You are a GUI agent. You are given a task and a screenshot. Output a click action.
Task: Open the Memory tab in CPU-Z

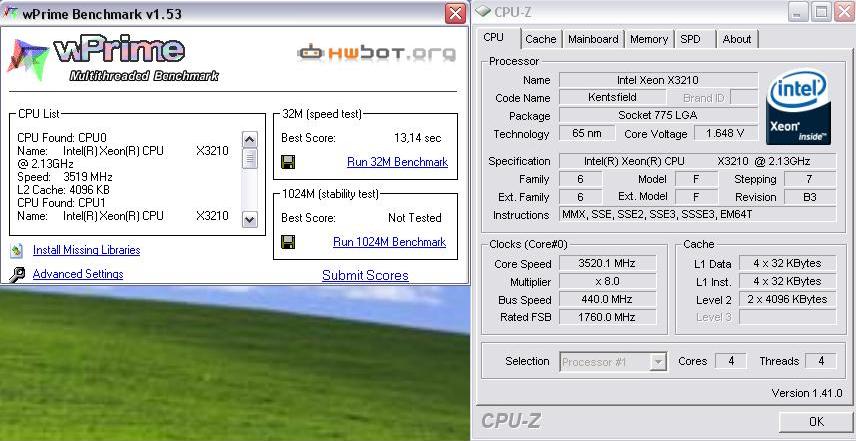(649, 39)
